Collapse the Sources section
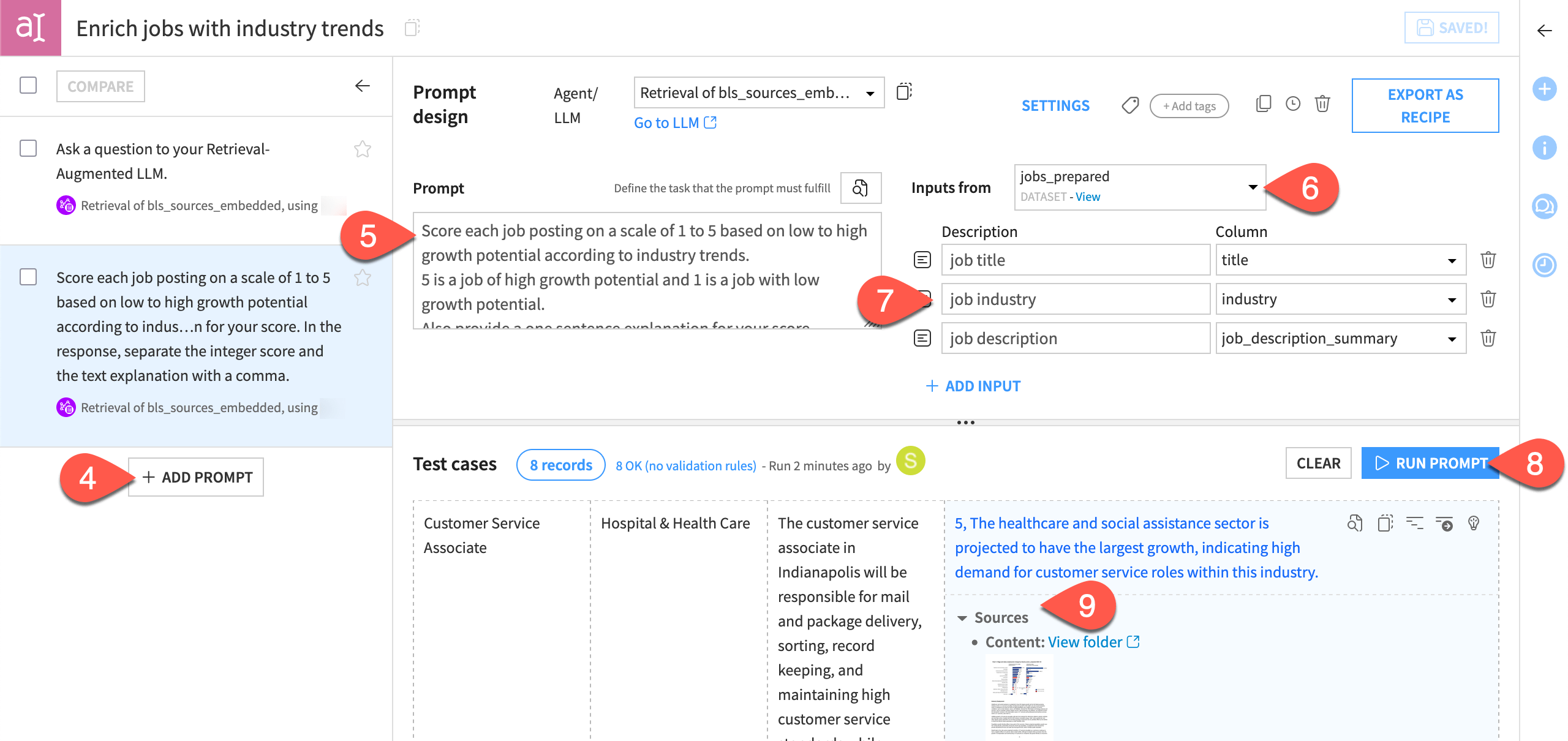This screenshot has height=741, width=1568. (x=962, y=618)
